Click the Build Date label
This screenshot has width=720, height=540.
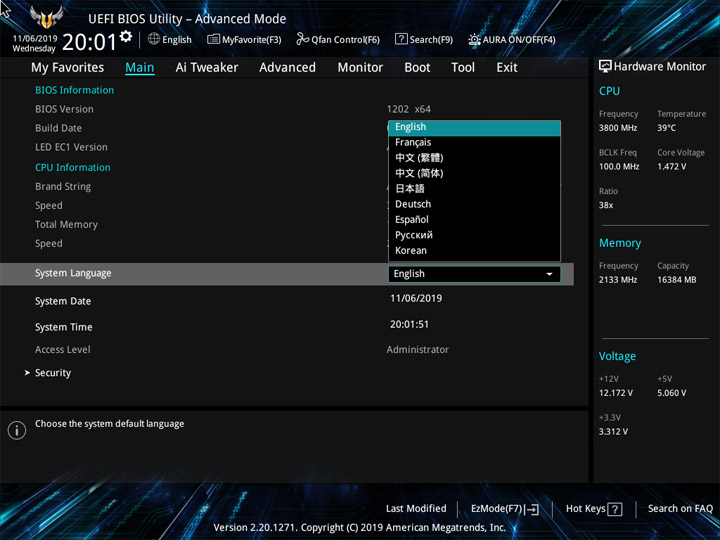[58, 128]
